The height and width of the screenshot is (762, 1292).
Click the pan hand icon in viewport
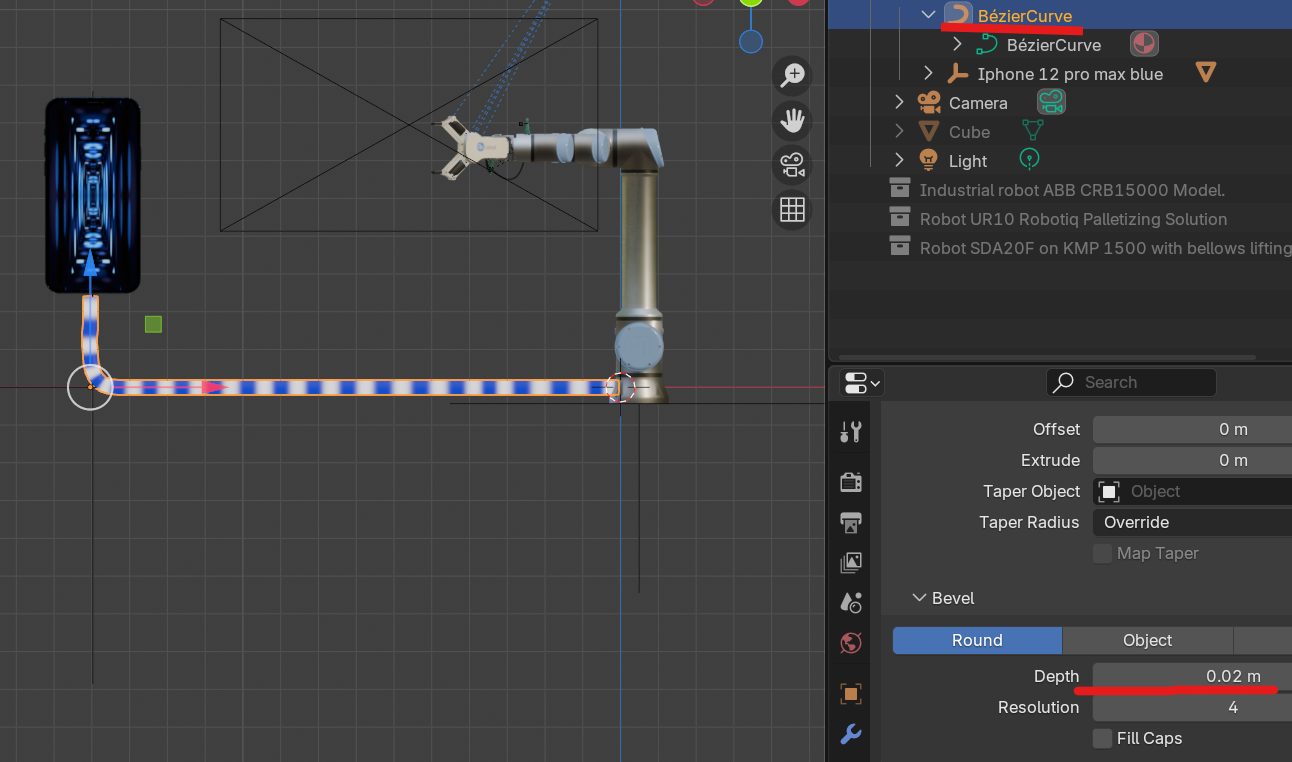(793, 120)
